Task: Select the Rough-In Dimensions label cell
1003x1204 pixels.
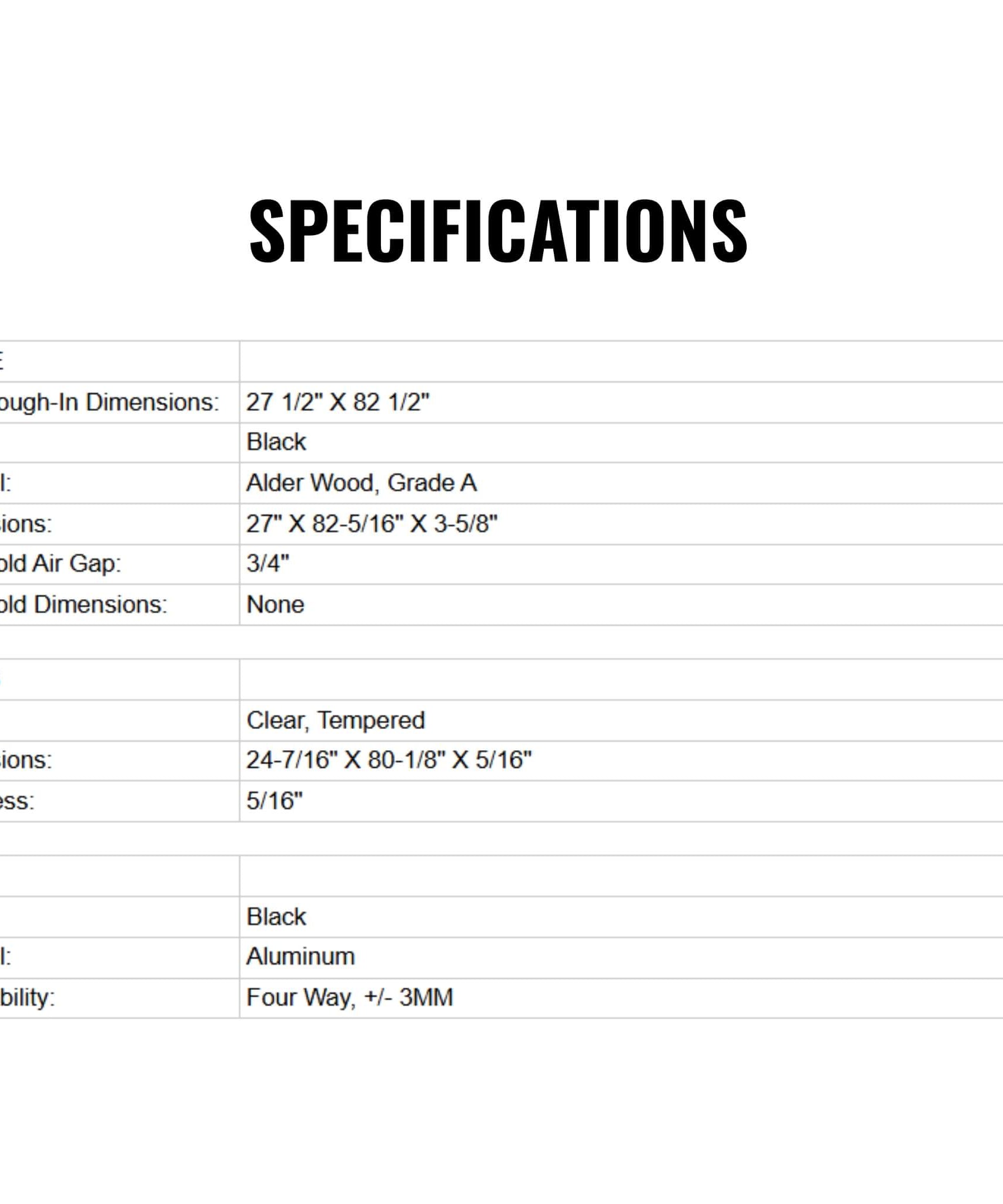Action: click(119, 403)
